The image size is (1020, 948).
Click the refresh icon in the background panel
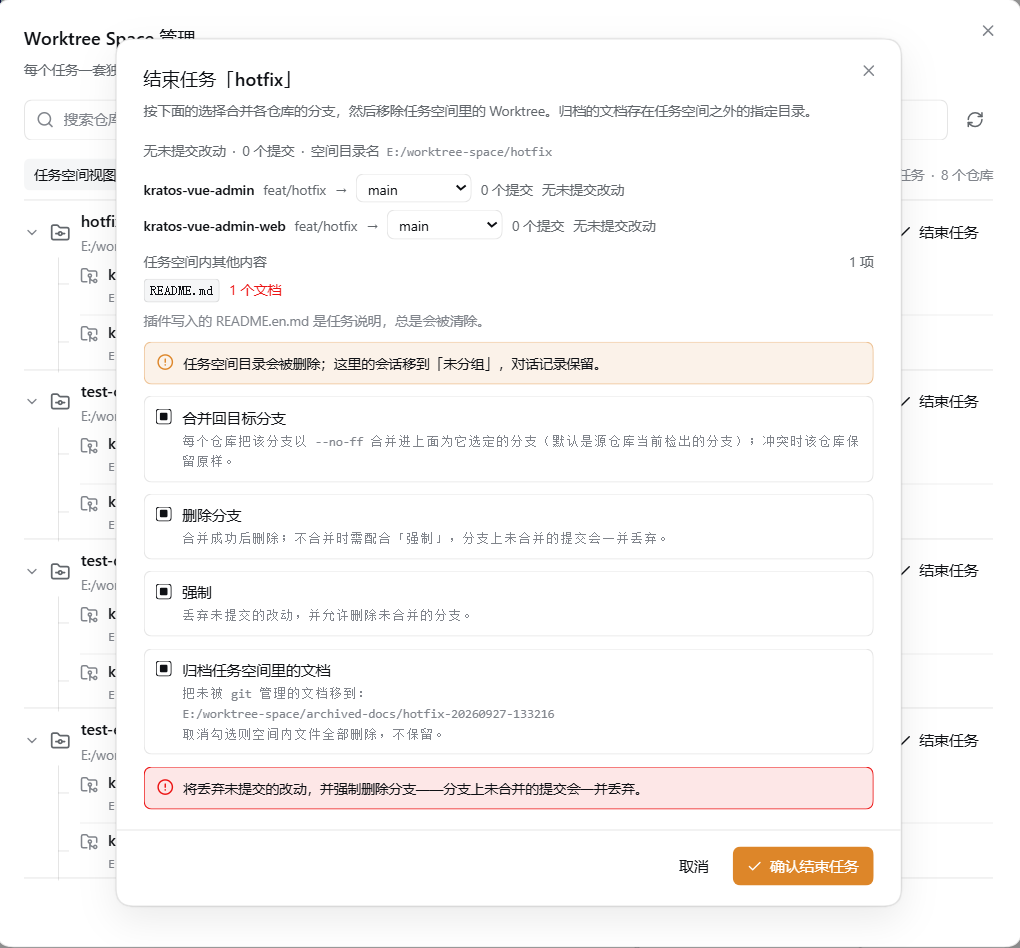click(x=974, y=120)
